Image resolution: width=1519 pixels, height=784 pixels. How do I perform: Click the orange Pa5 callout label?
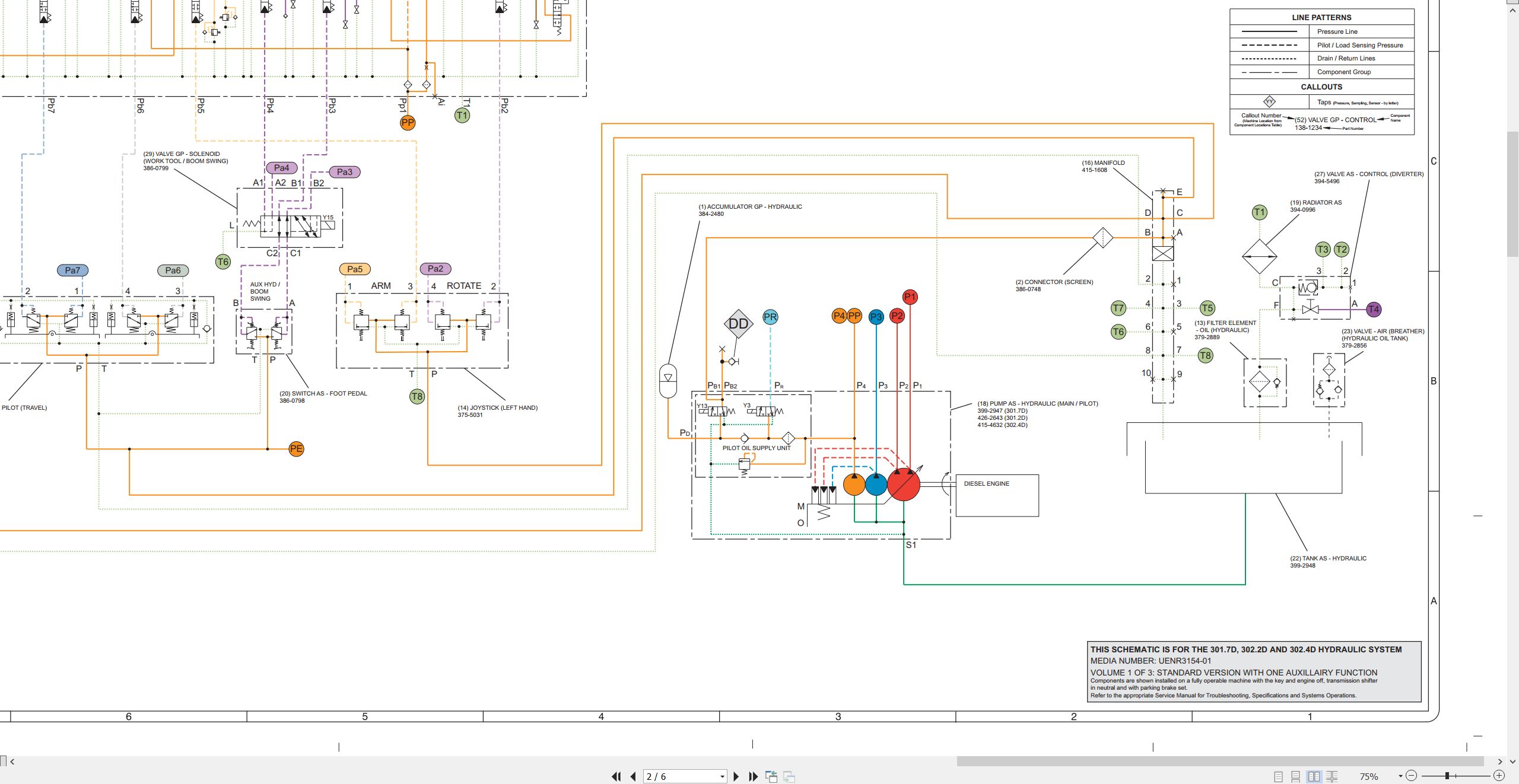355,269
